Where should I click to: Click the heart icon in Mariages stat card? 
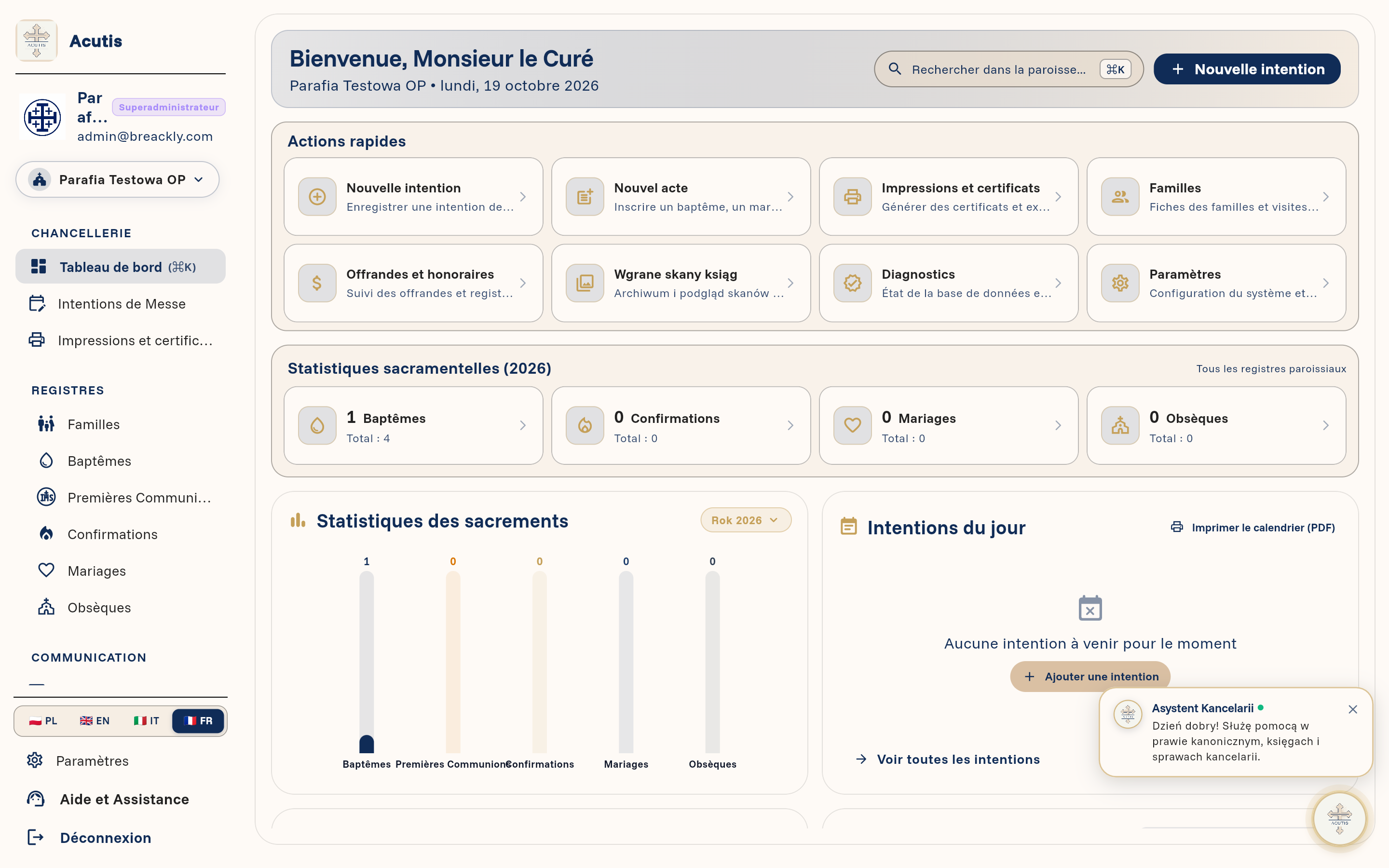[x=852, y=425]
